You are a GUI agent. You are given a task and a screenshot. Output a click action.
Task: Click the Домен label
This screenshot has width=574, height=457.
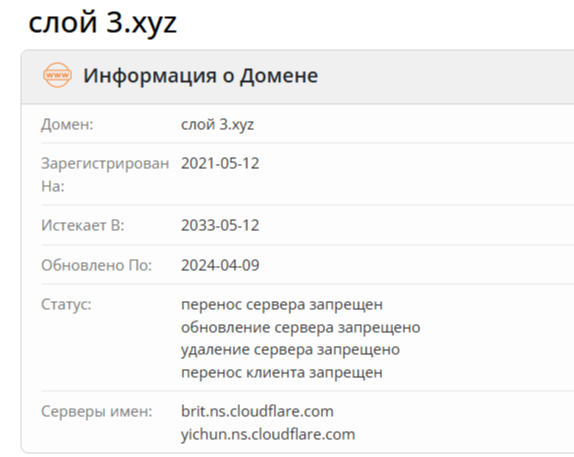tap(67, 125)
